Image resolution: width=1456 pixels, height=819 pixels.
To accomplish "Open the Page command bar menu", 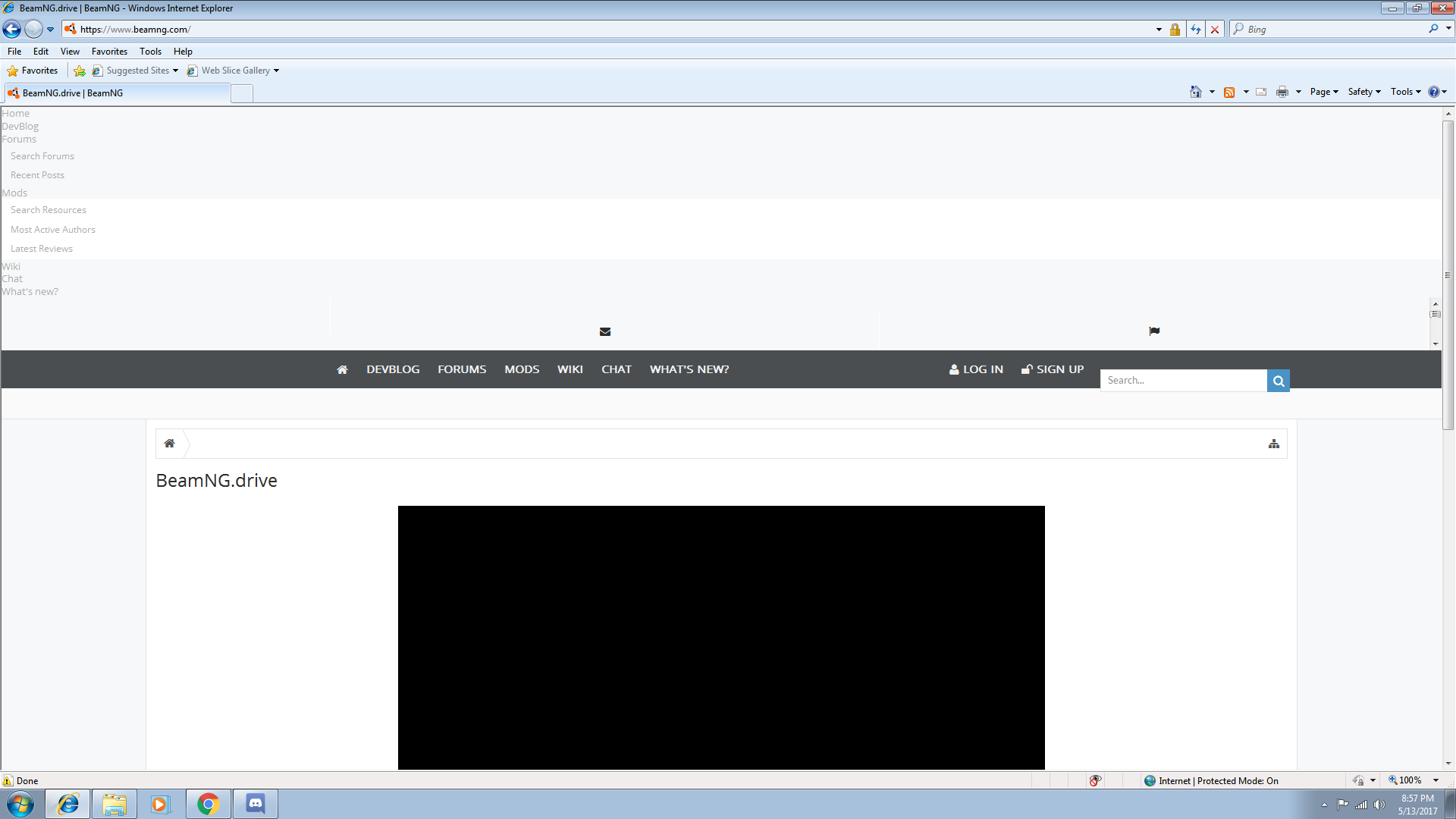I will pyautogui.click(x=1324, y=92).
